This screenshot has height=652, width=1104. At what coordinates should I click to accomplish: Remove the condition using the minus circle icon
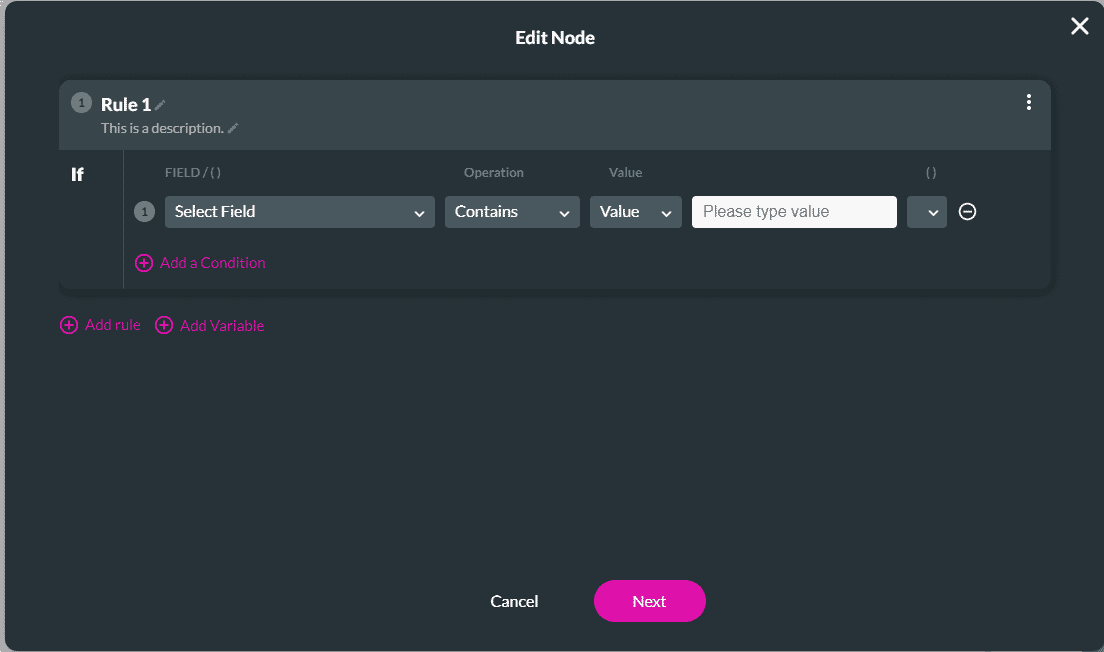click(x=967, y=212)
